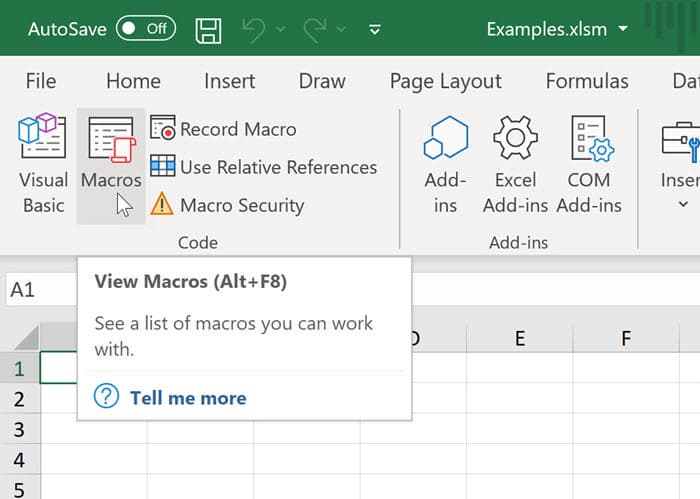Open the Visual Basic editor
700x499 pixels.
(x=43, y=164)
